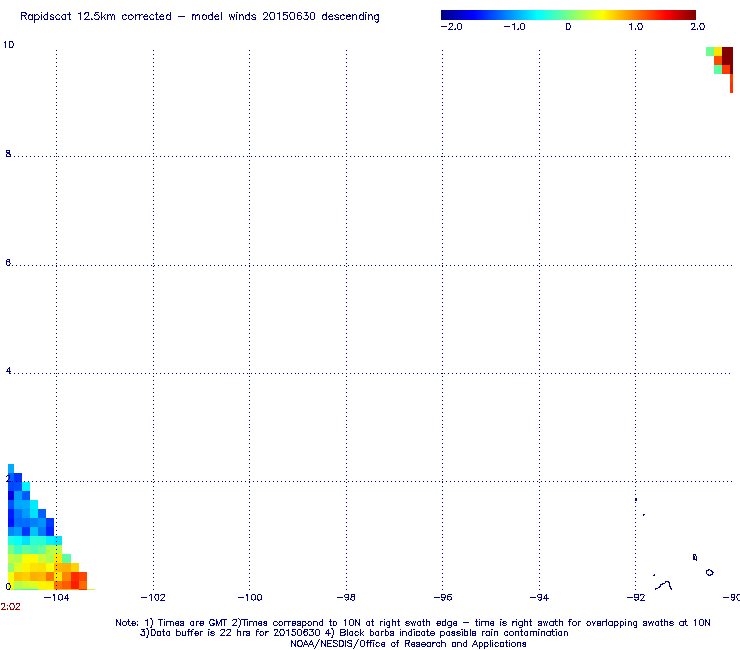The image size is (740, 650).
Task: Click the longitude label '-98'
Action: click(x=346, y=598)
